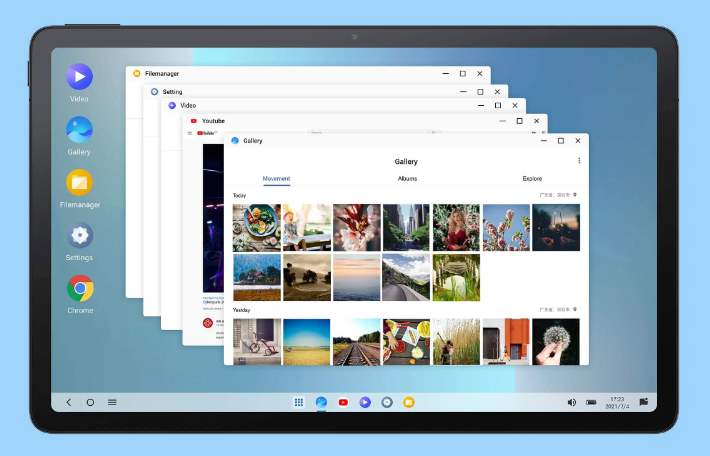
Task: Tap the back navigation arrow in taskbar
Action: (x=68, y=402)
